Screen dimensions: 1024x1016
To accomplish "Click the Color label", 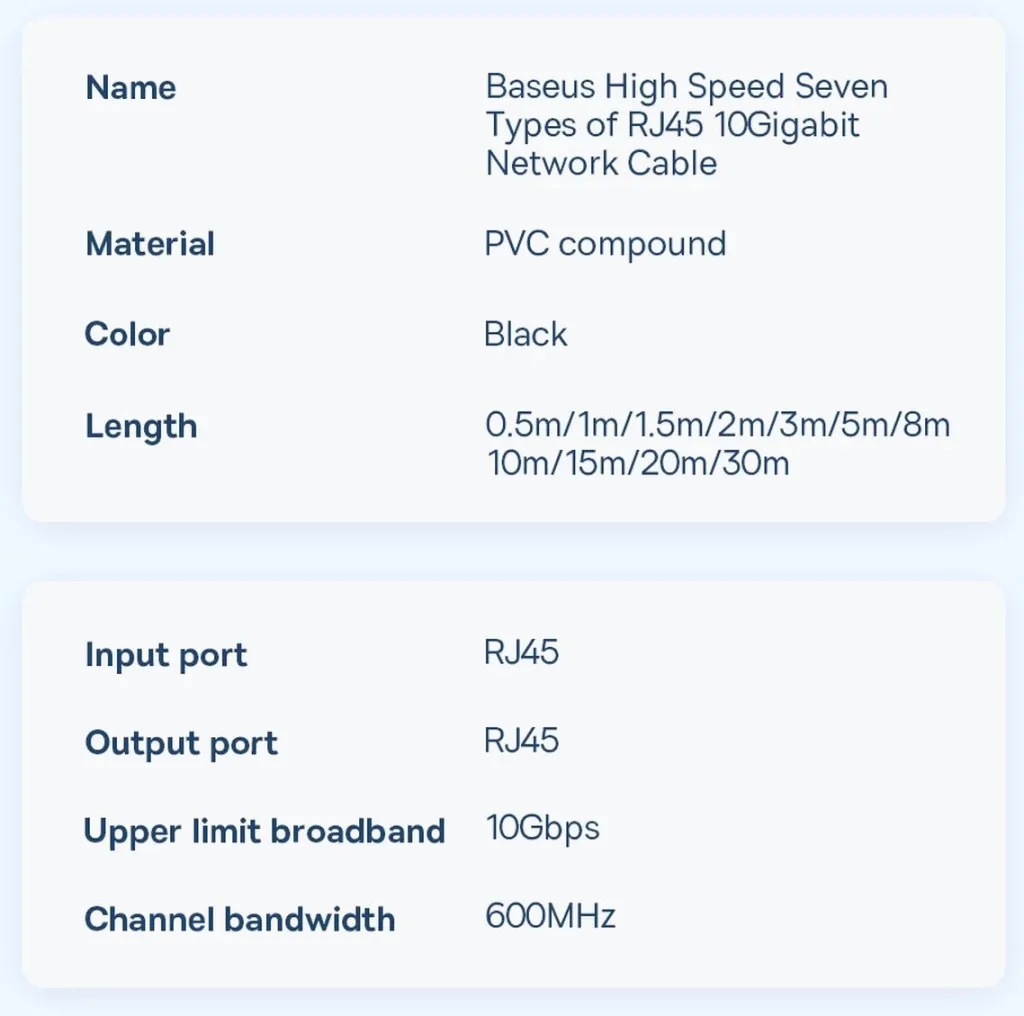I will (127, 334).
